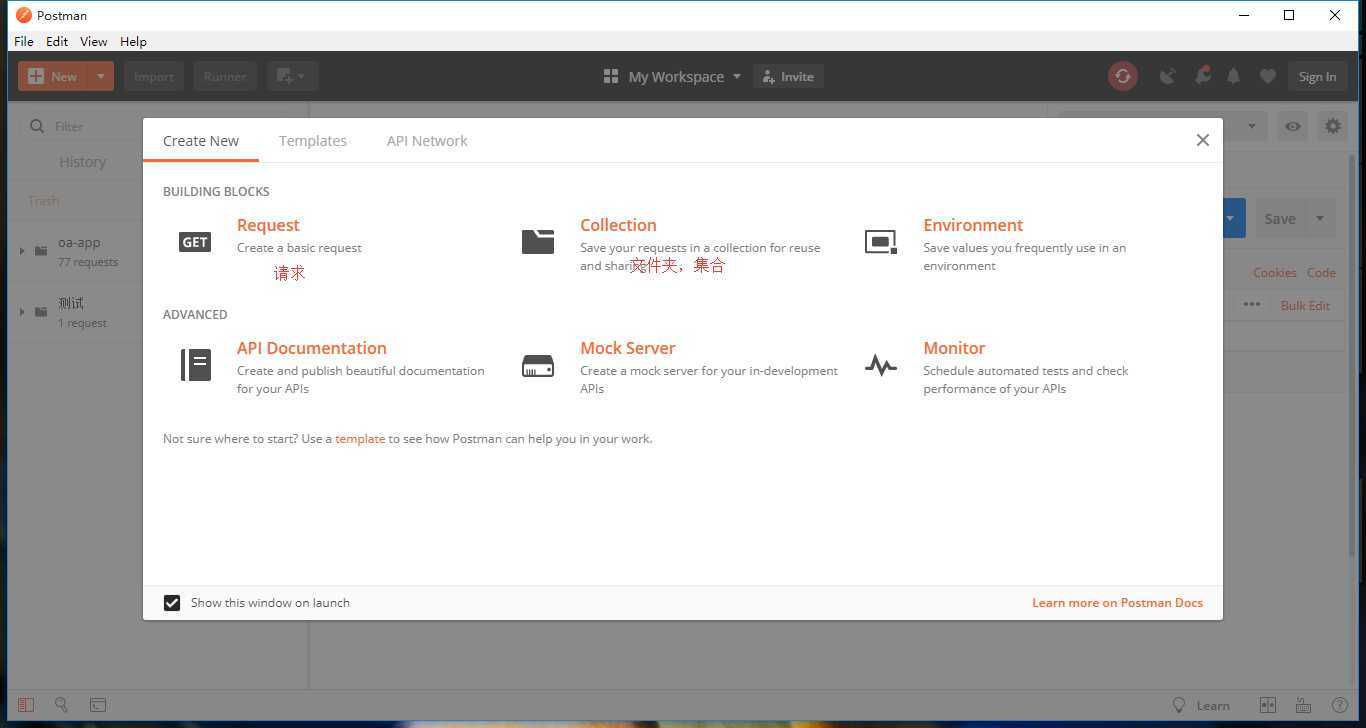
Task: Open keyboard shortcuts icon in status bar
Action: [x=1303, y=705]
